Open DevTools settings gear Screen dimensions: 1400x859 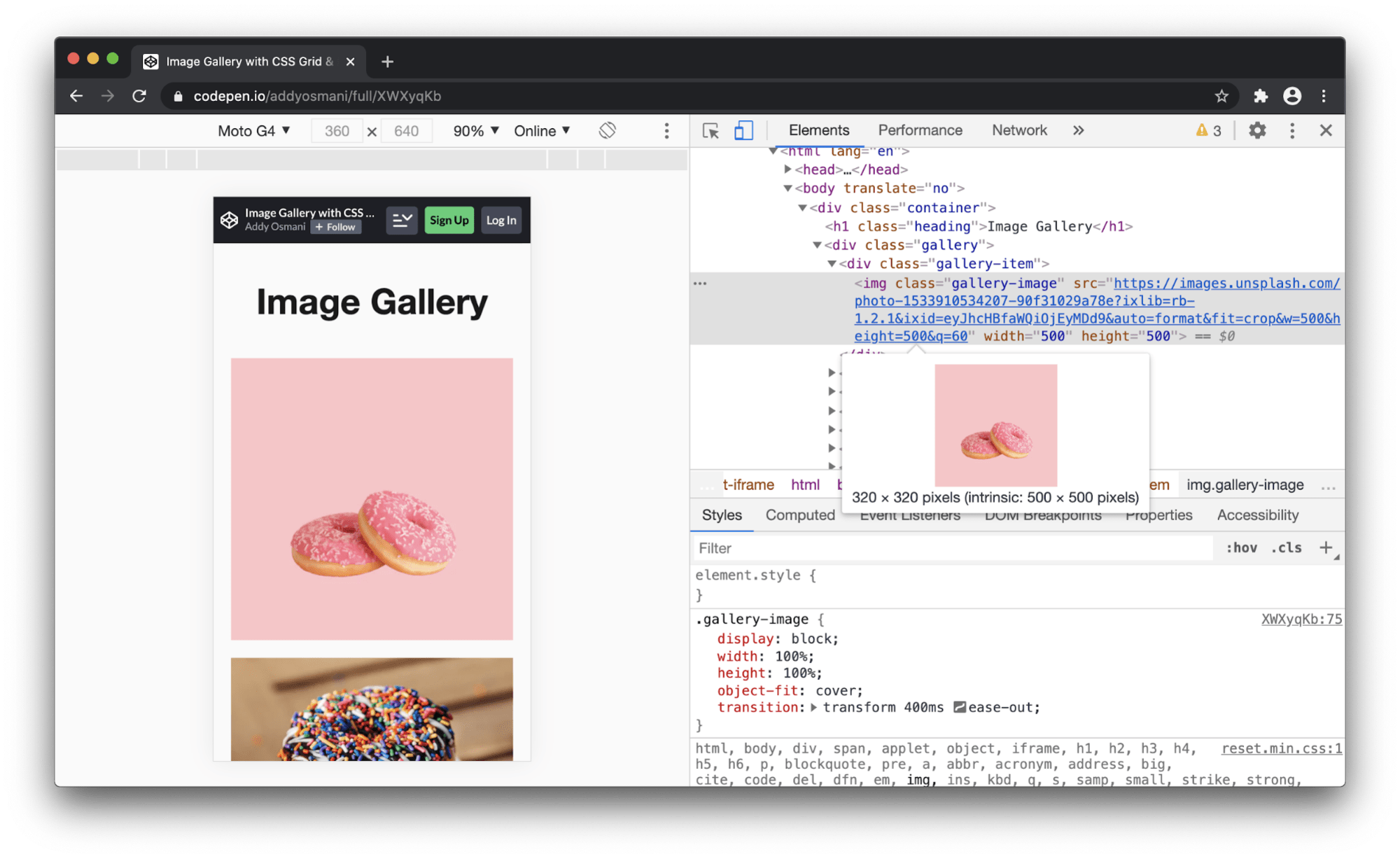1257,130
